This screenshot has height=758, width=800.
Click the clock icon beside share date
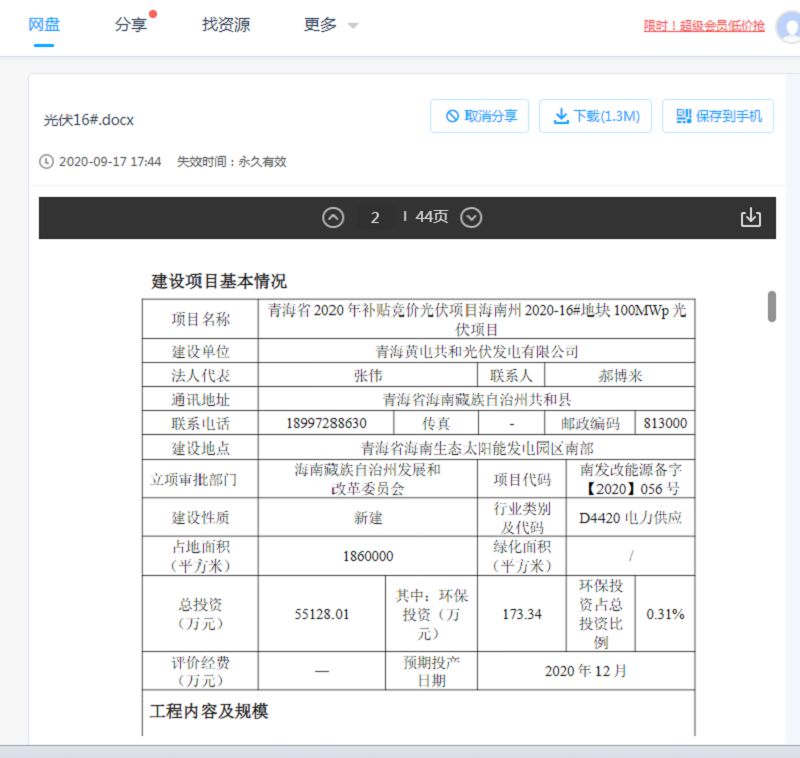point(46,161)
